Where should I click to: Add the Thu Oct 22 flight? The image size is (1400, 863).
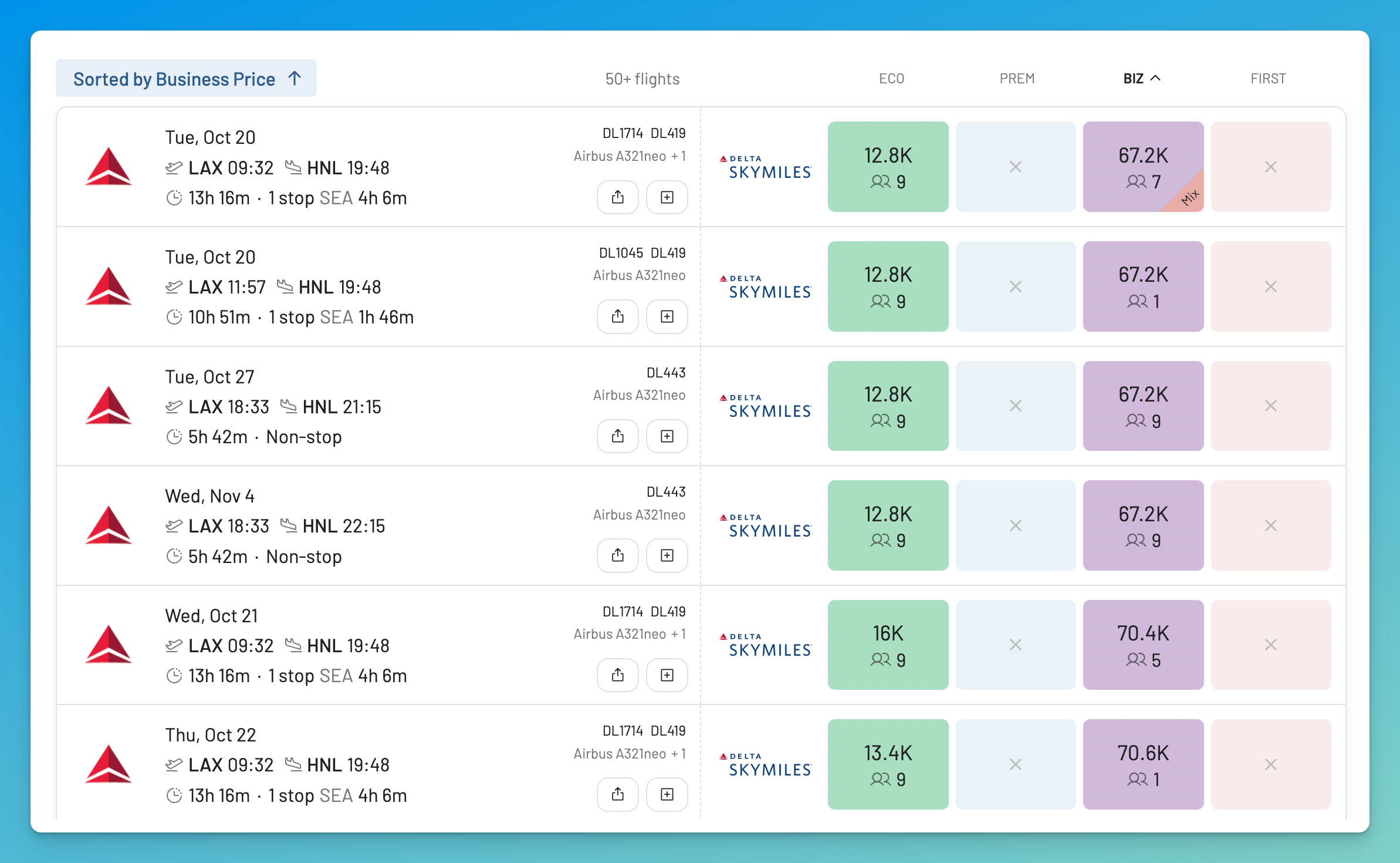[x=667, y=794]
